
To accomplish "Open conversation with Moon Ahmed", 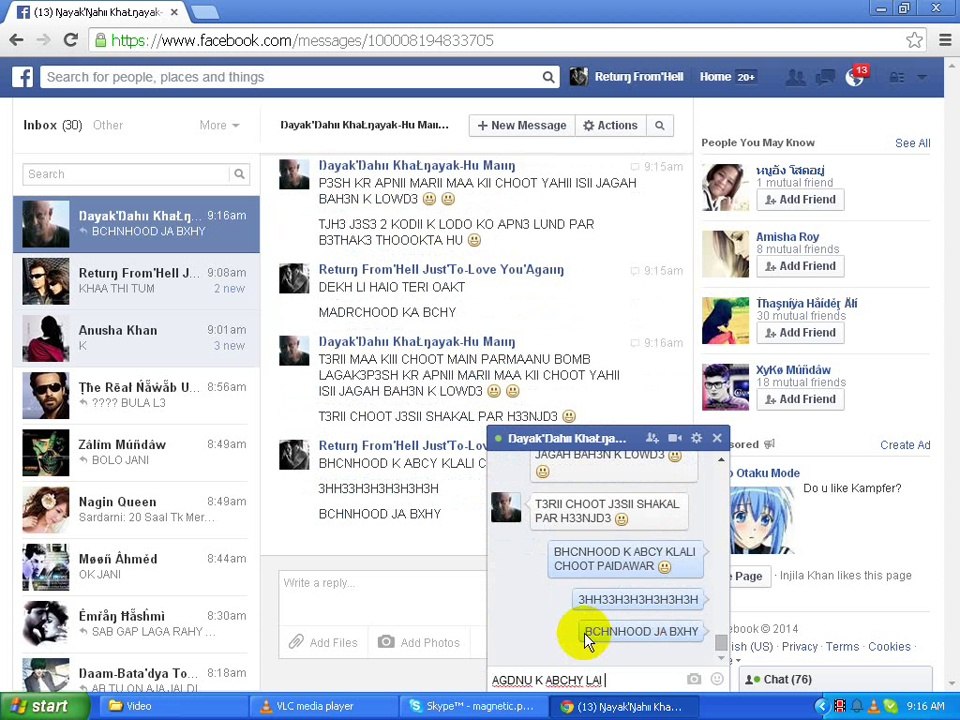I will point(136,567).
